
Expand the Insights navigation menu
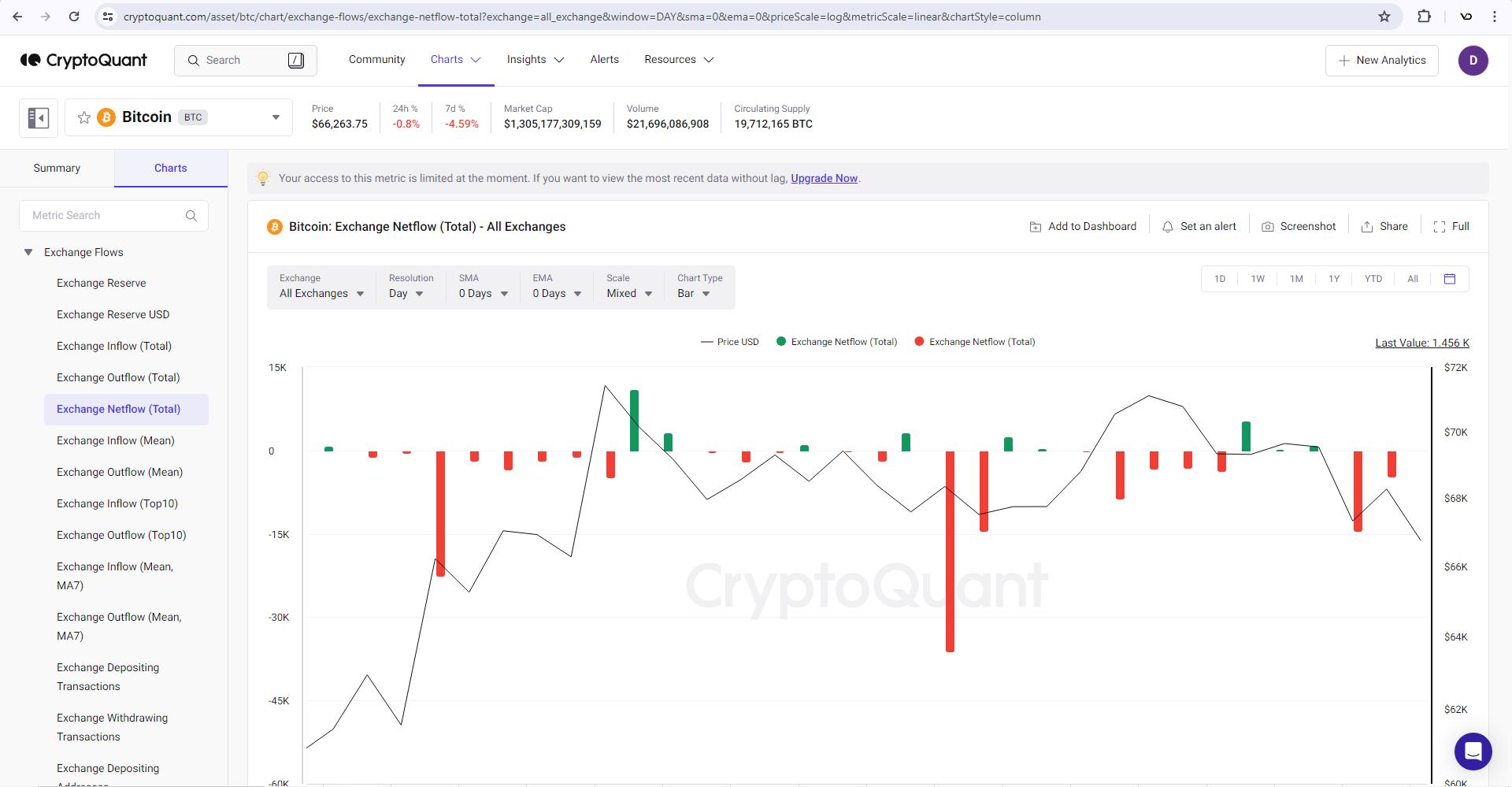point(535,60)
